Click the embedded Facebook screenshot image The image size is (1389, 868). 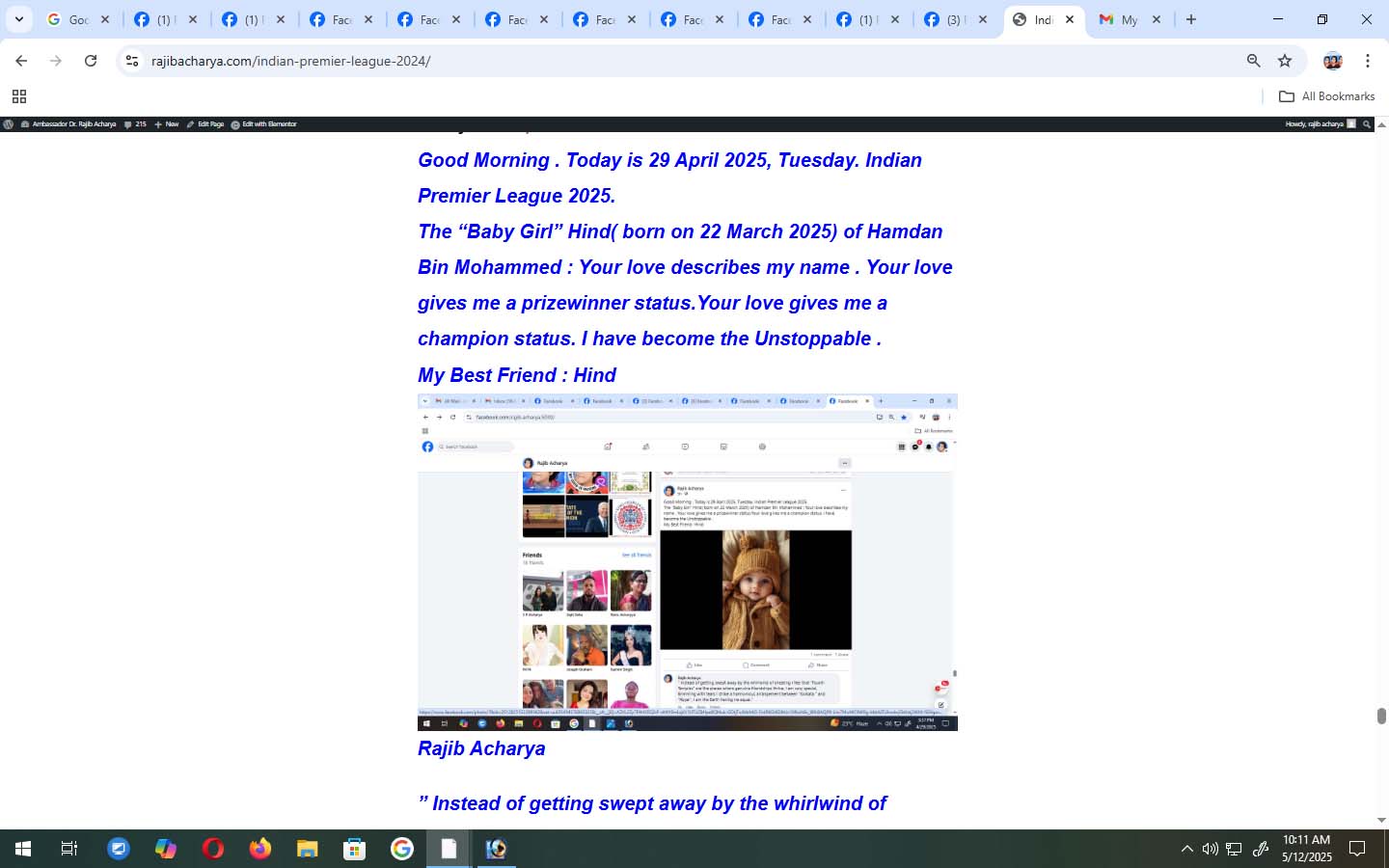(688, 562)
